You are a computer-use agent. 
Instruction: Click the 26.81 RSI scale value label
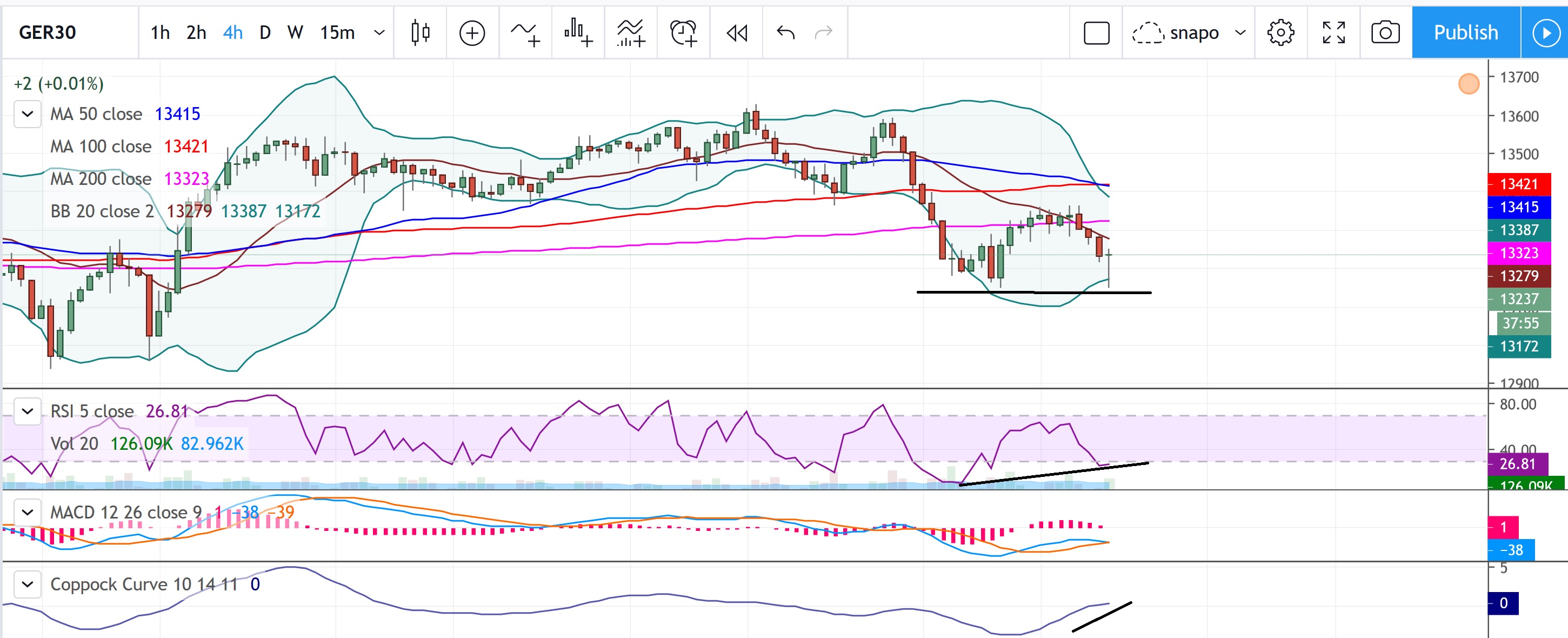[x=1518, y=464]
